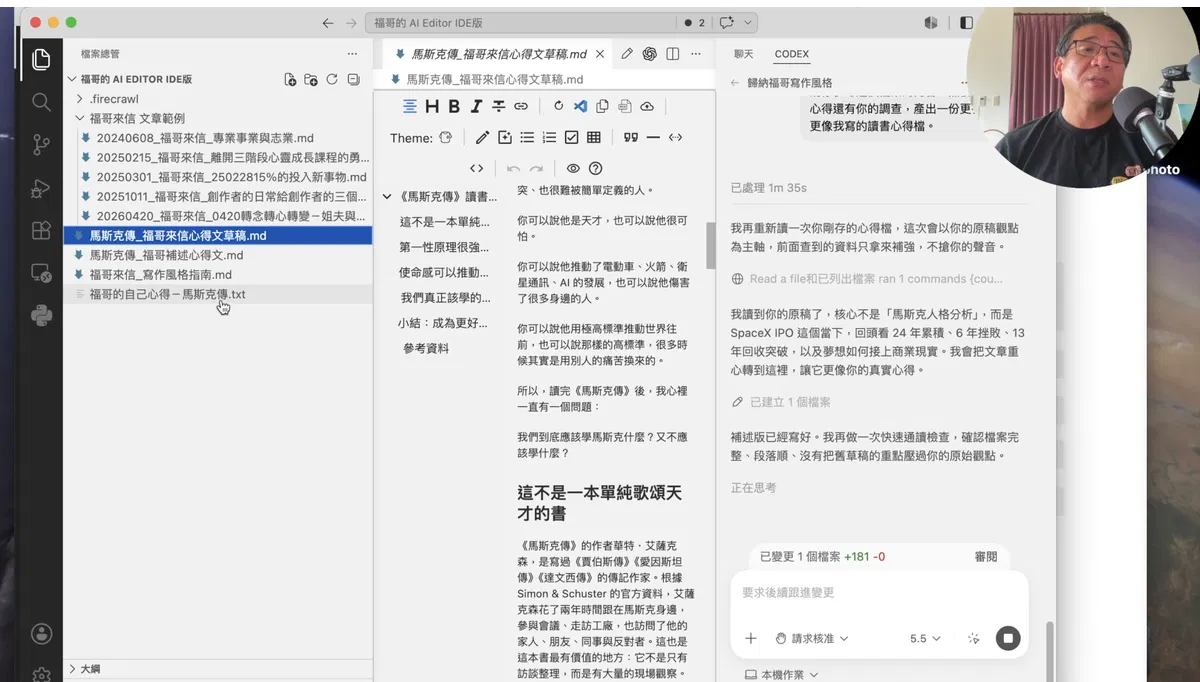Create a new file in explorer
This screenshot has height=682, width=1200.
[x=290, y=79]
